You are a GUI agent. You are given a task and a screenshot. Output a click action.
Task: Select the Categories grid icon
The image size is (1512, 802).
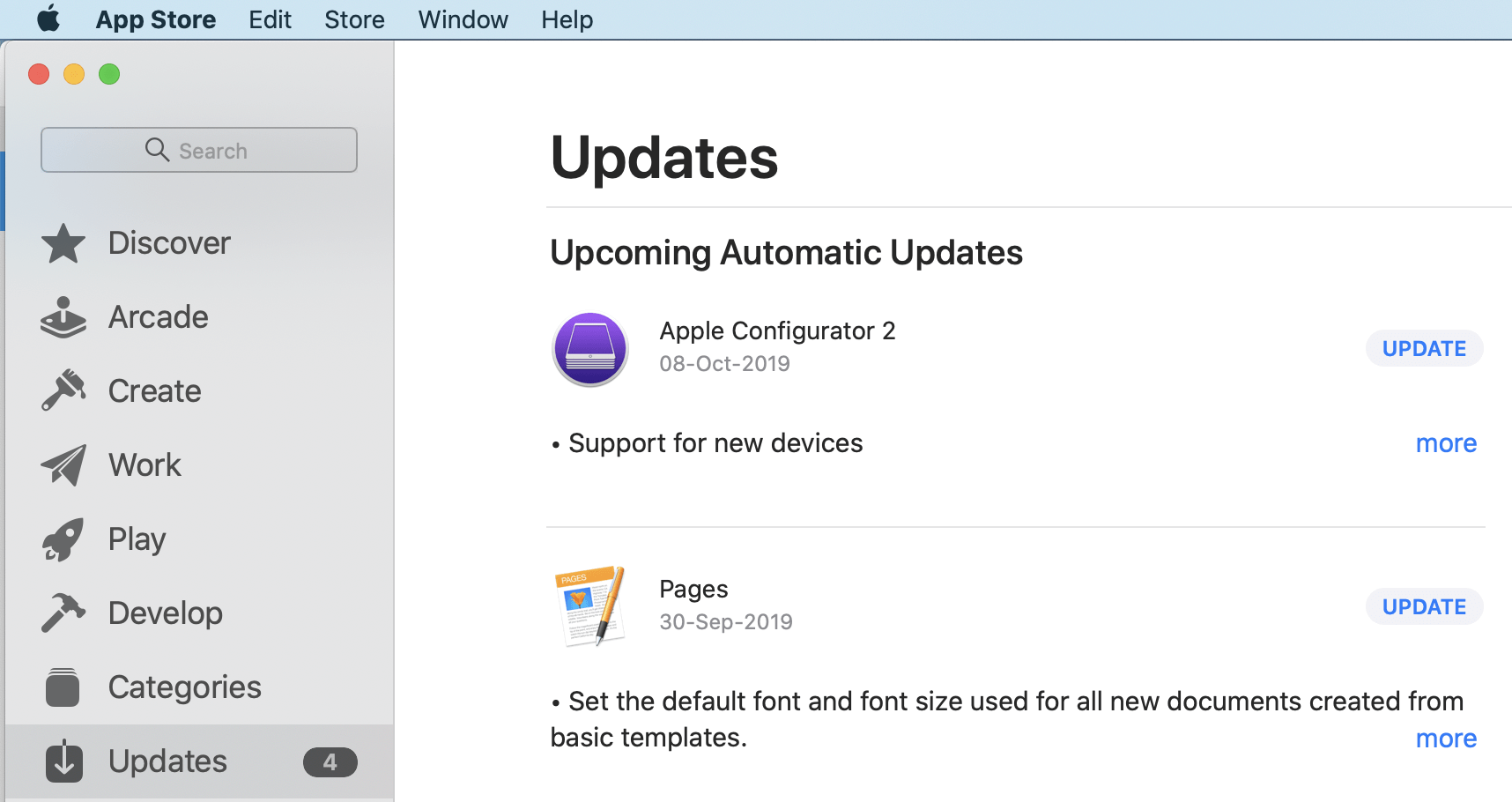63,687
